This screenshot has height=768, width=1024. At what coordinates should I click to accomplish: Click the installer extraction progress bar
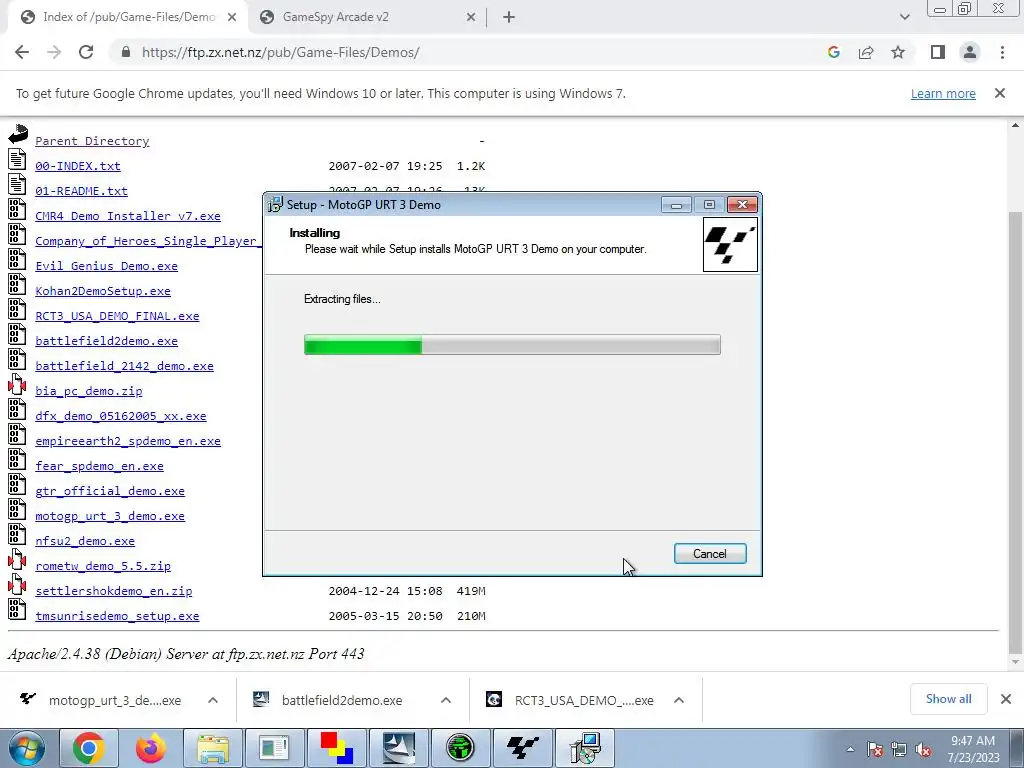(x=512, y=345)
